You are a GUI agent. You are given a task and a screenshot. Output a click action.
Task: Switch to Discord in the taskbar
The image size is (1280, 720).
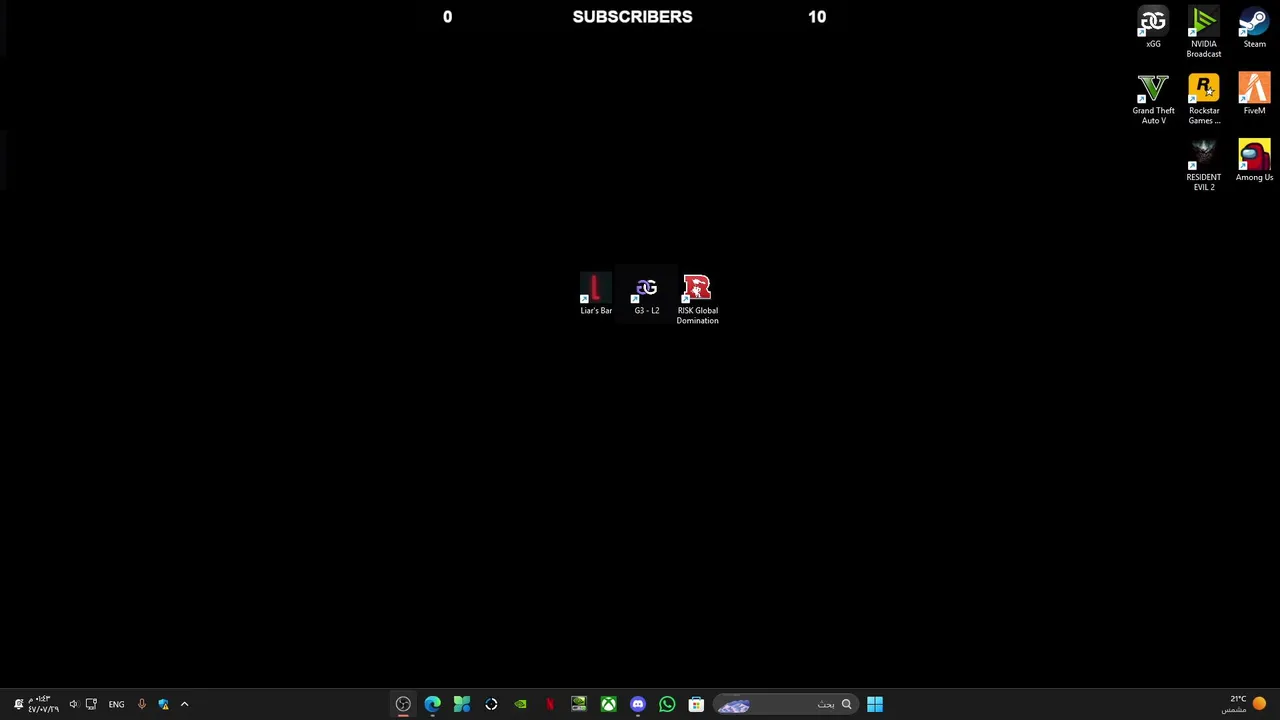click(638, 704)
